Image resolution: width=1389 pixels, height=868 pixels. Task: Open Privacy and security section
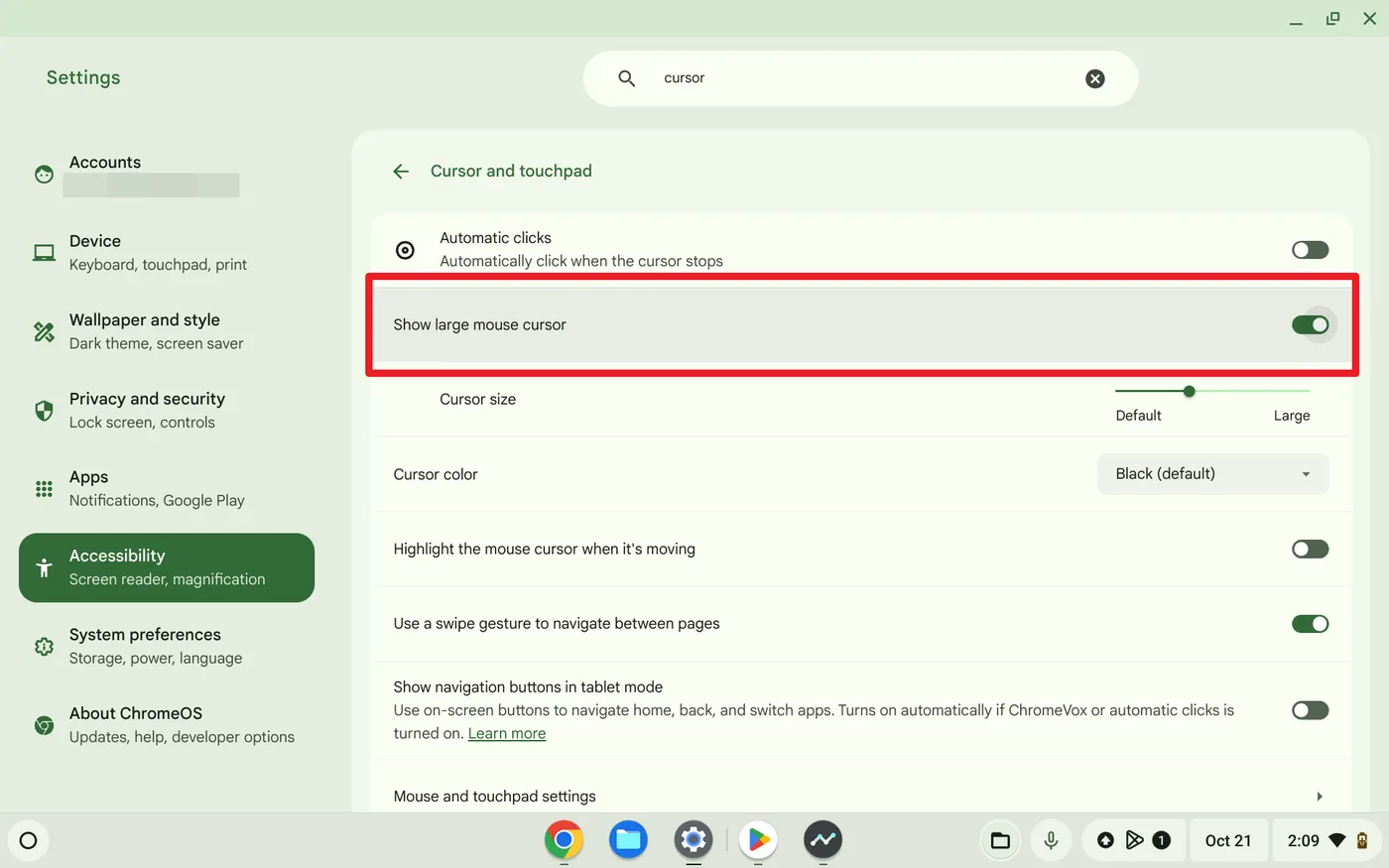click(167, 410)
